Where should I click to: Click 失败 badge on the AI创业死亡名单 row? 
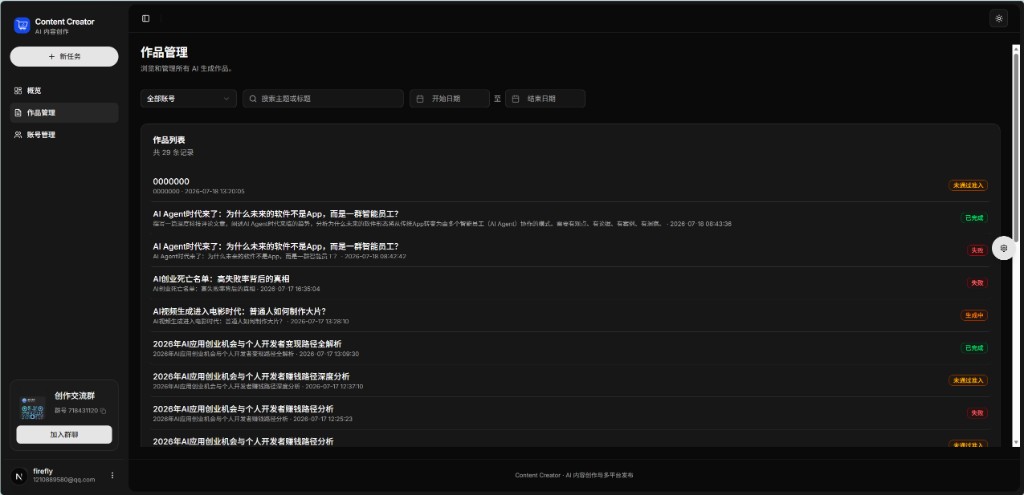click(x=978, y=283)
